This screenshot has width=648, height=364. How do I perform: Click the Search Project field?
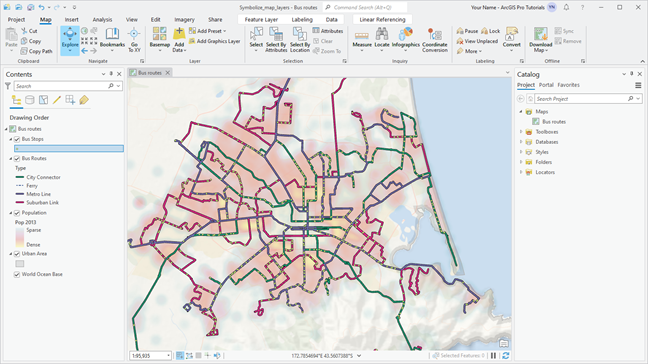[588, 99]
